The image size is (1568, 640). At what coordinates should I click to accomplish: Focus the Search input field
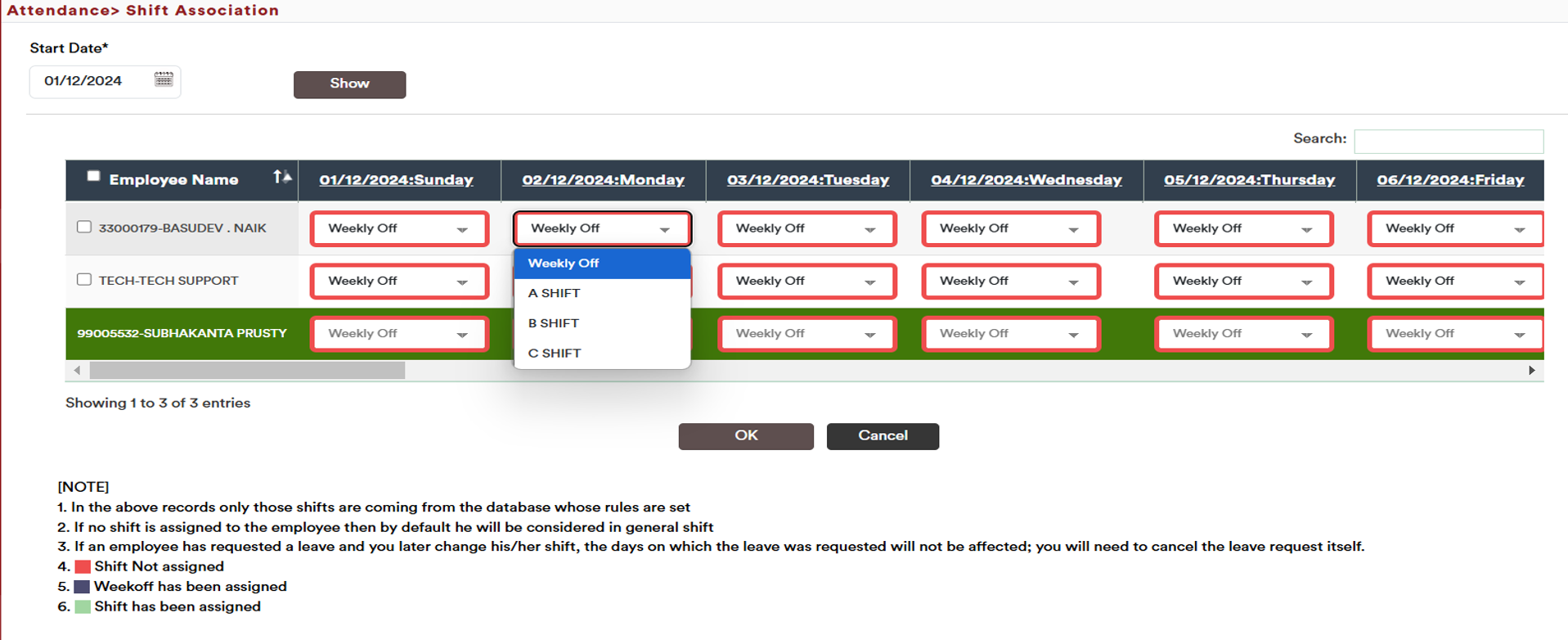coord(1448,142)
